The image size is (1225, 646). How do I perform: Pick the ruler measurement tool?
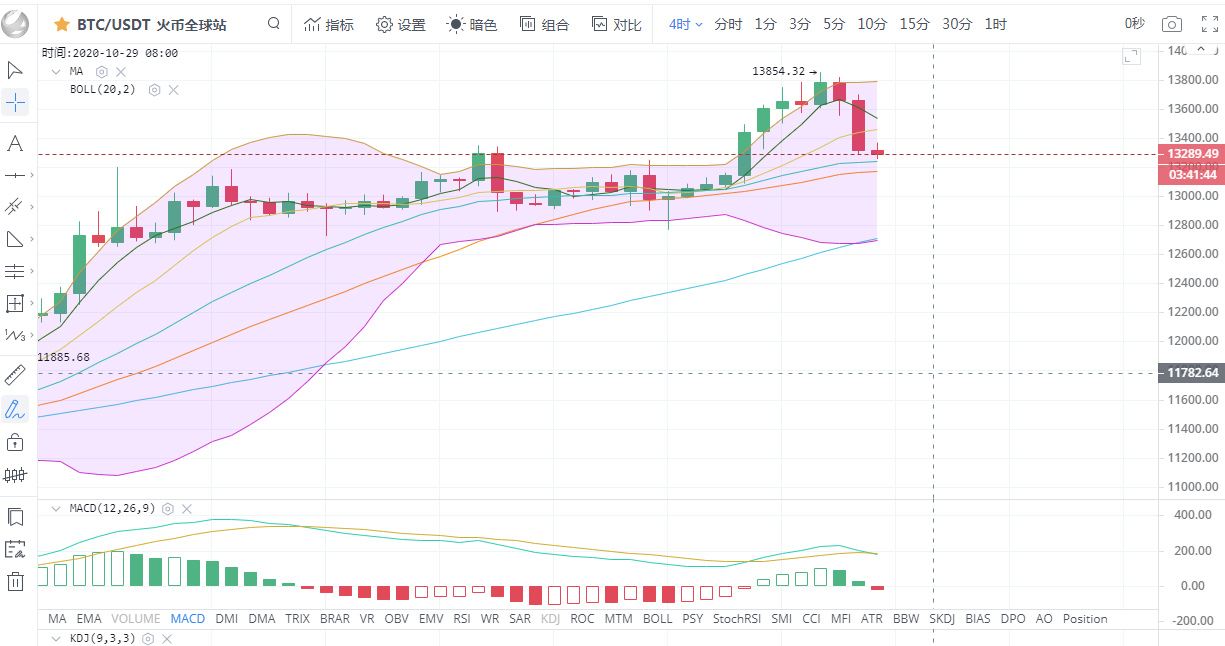(15, 375)
